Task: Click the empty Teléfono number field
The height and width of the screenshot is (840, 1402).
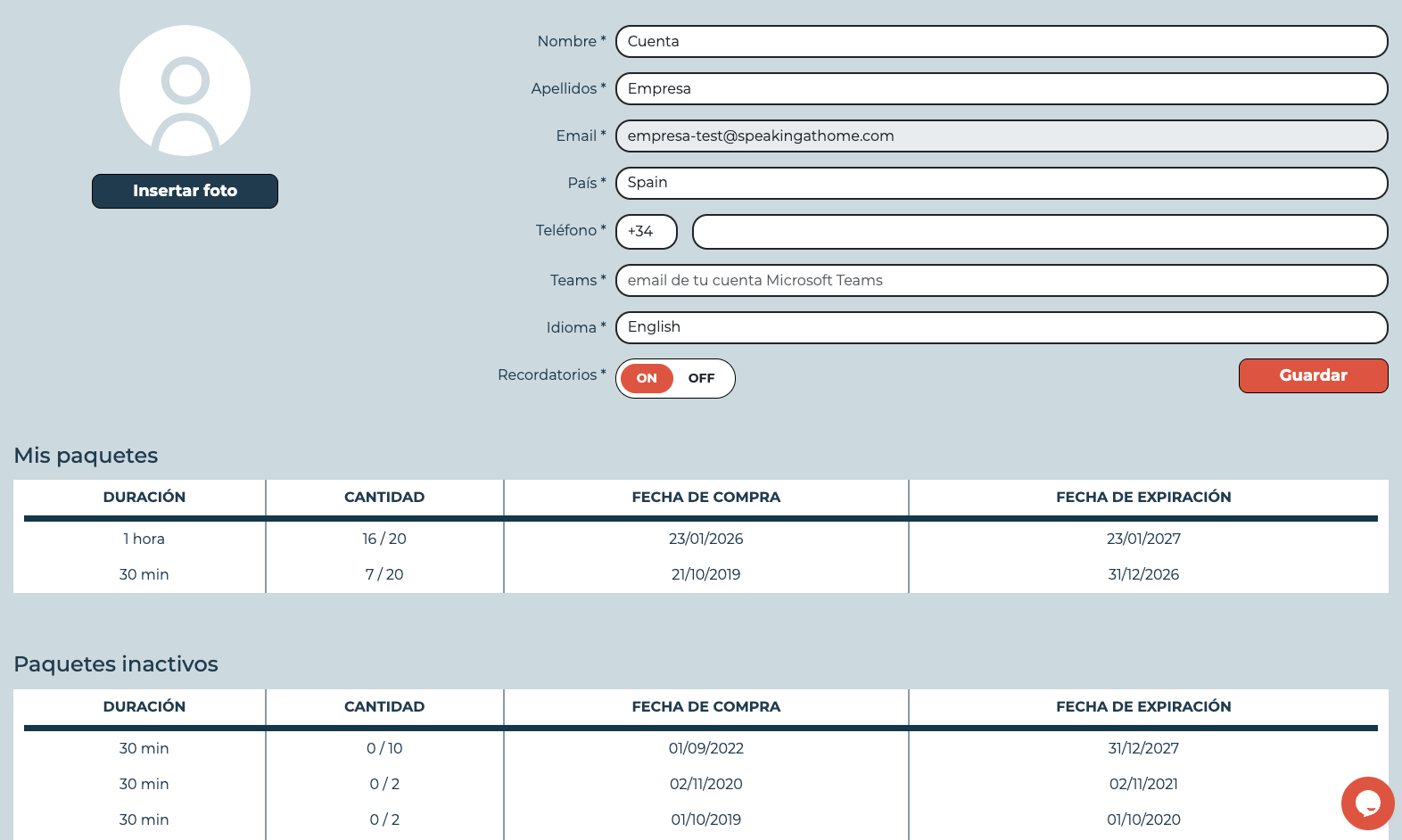Action: (x=1040, y=232)
